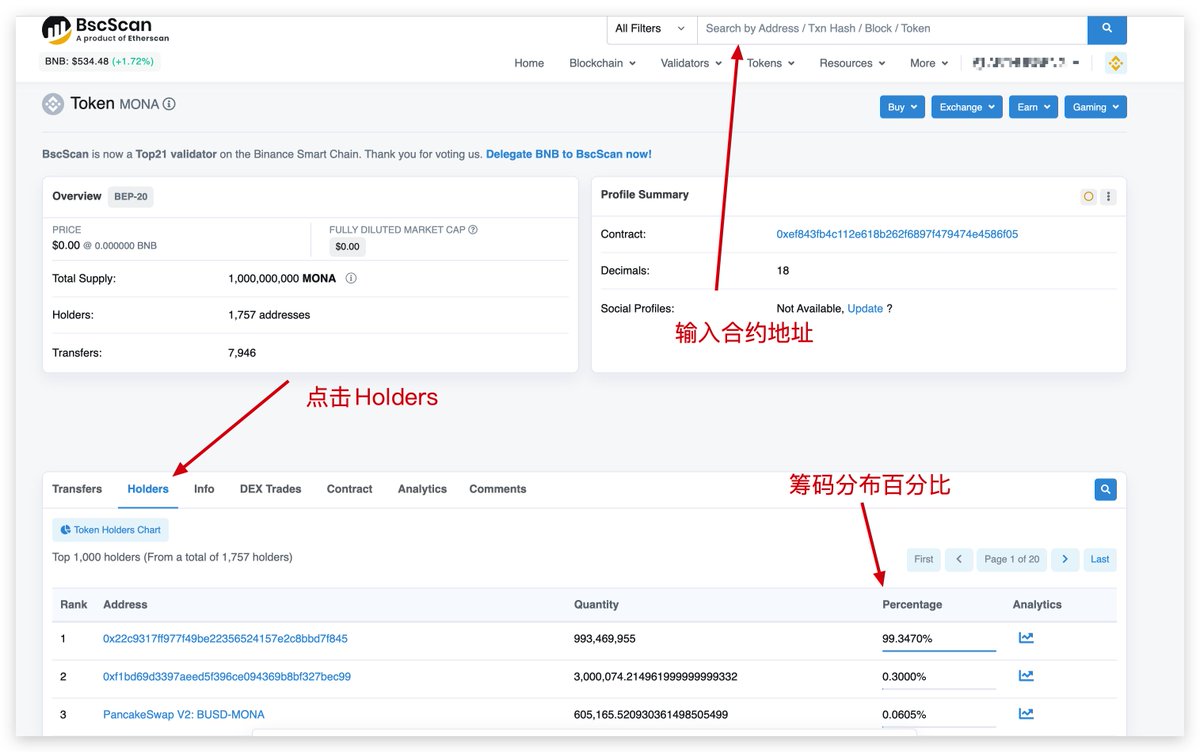Click the chart icon on the PancakeSwap V2 row
This screenshot has width=1200, height=752.
tap(1026, 714)
